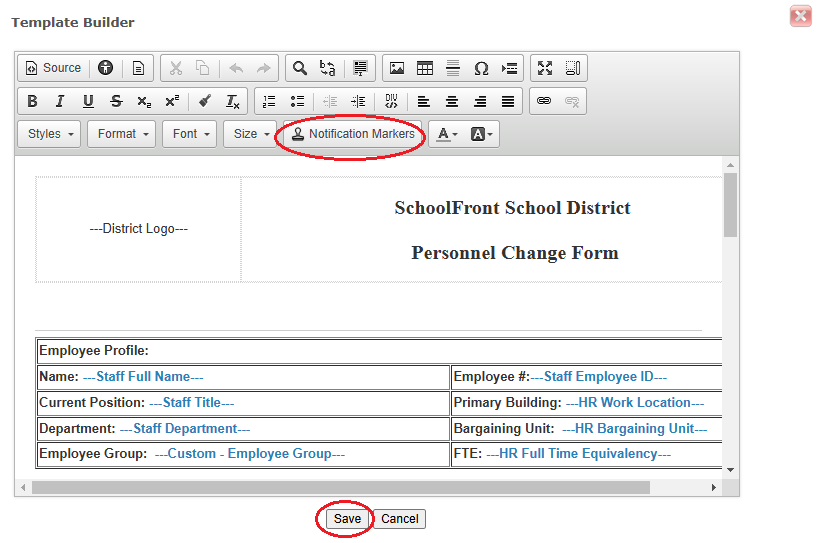Create a Div container

click(x=391, y=101)
